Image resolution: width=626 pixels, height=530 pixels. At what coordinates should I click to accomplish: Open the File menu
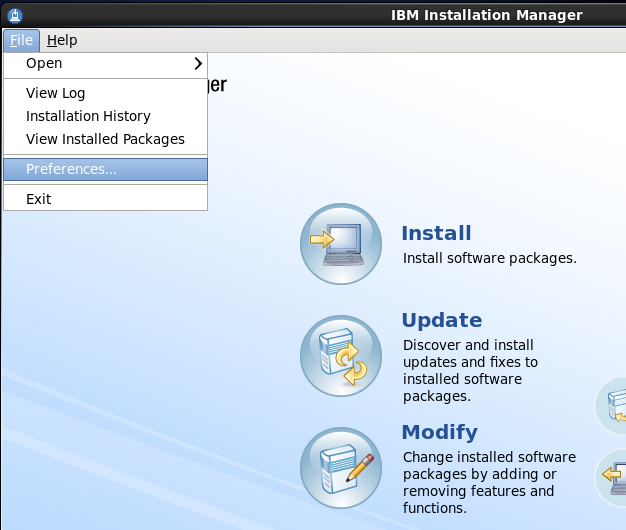[x=22, y=40]
